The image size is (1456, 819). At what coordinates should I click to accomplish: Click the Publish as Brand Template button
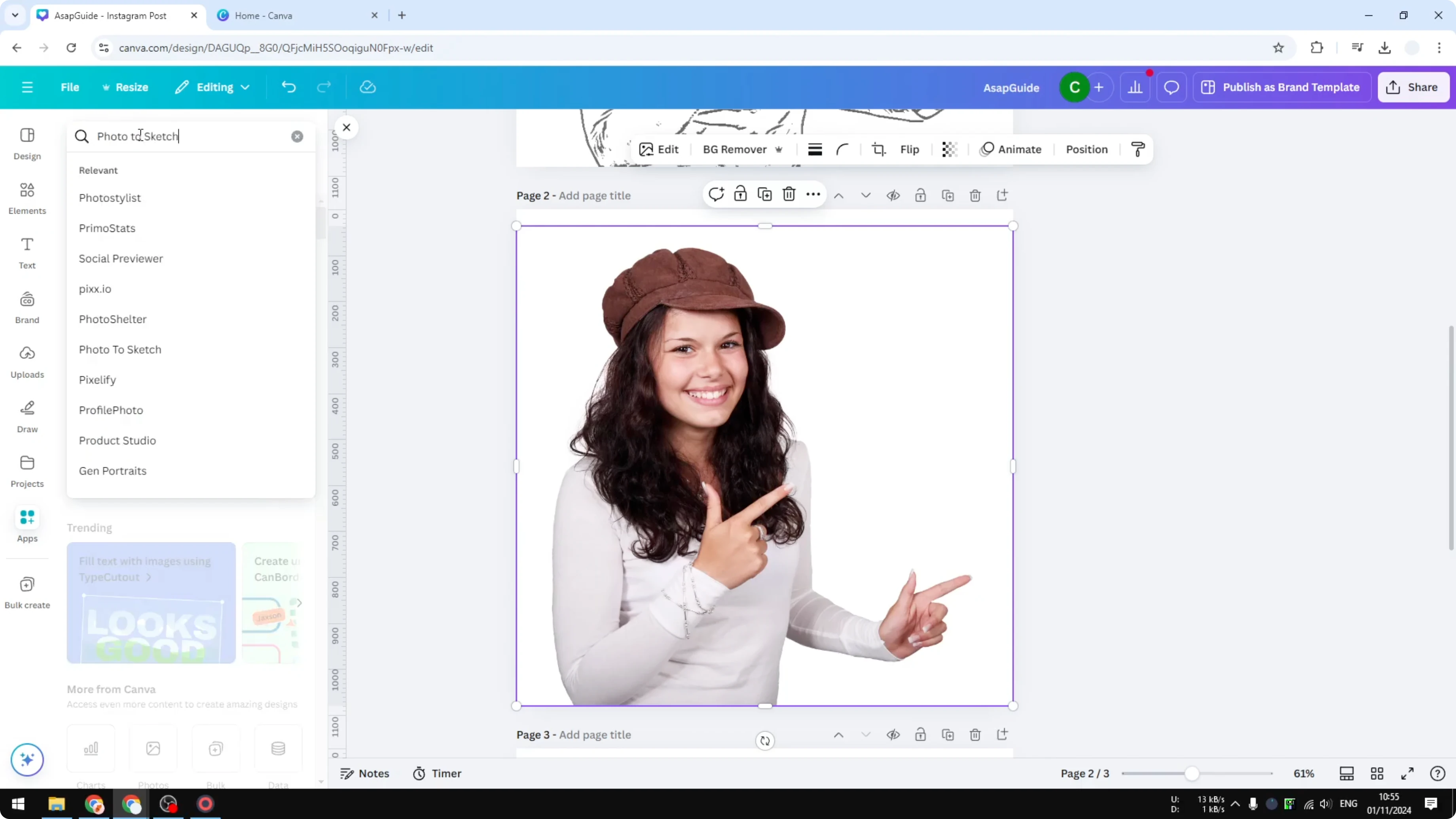[x=1282, y=87]
